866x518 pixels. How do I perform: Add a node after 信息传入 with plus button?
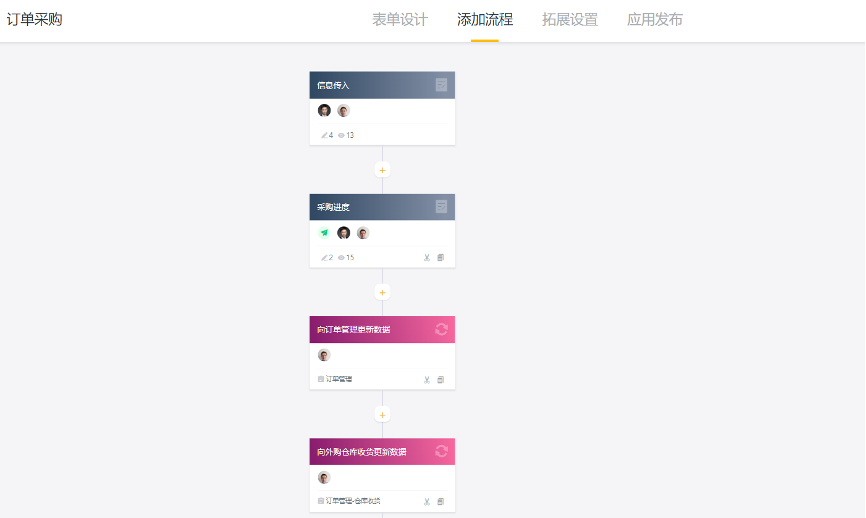pos(382,170)
